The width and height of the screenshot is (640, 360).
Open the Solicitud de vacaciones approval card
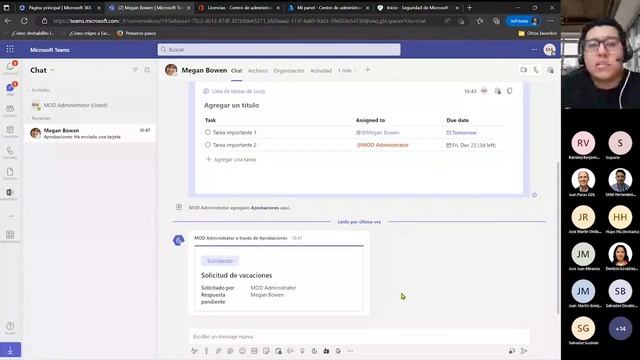[x=279, y=279]
